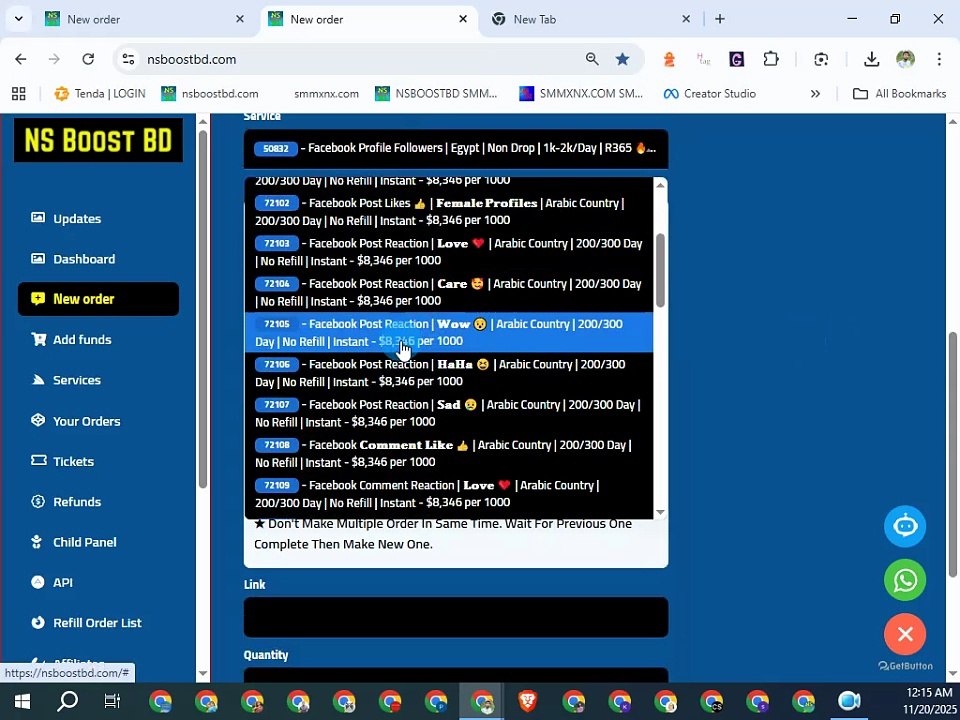Open the Updates sidebar item

coord(66,219)
